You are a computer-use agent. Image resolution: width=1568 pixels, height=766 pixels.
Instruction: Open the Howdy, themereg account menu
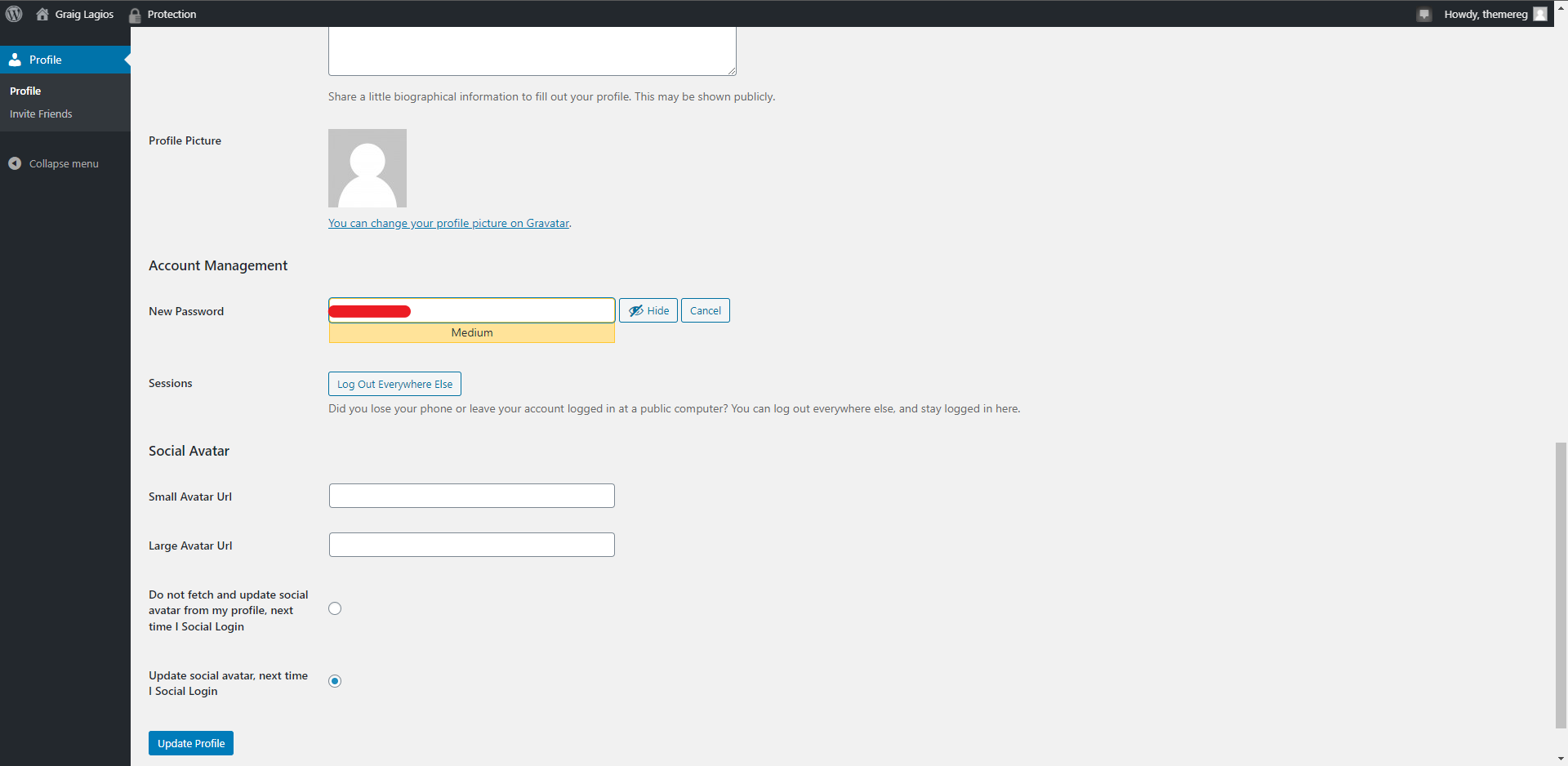(1485, 14)
